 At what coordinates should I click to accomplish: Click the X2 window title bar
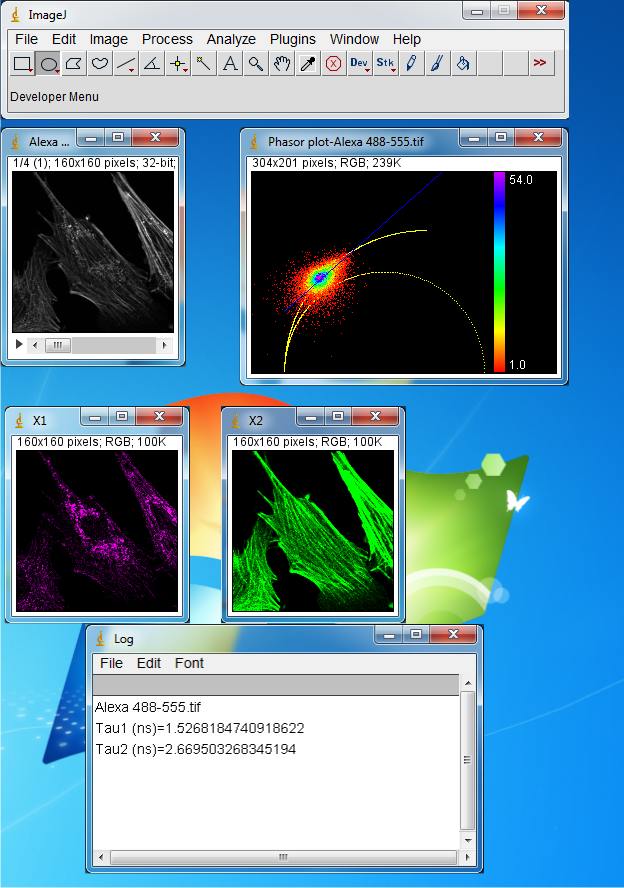256,421
